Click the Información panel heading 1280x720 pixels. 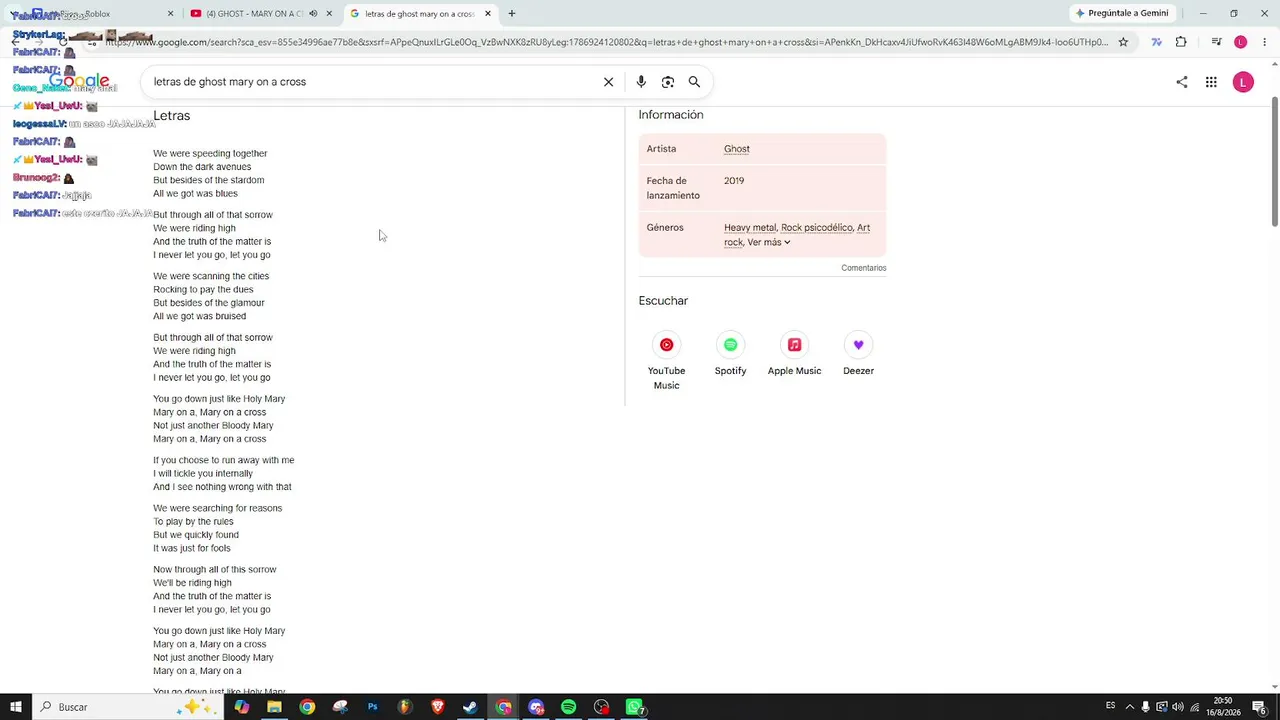(x=671, y=115)
